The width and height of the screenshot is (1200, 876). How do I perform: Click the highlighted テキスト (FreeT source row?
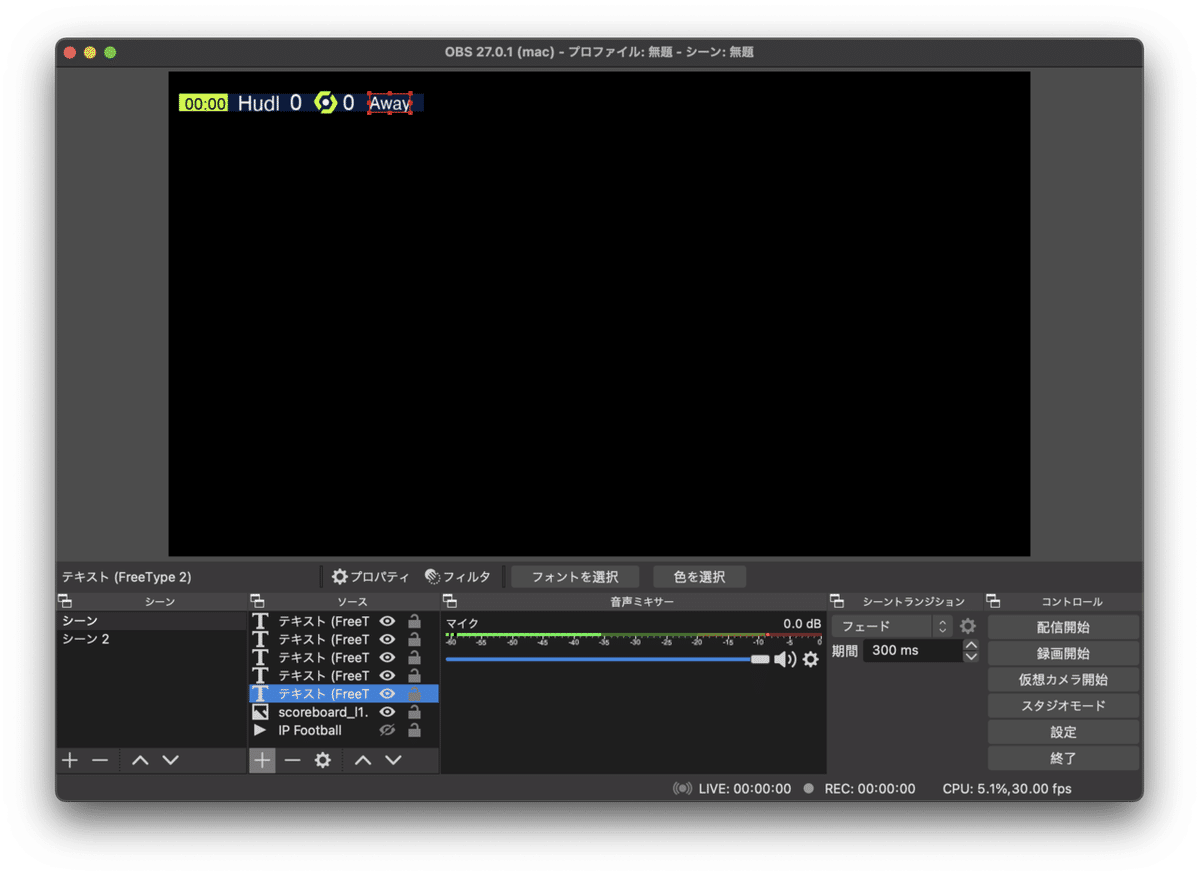[343, 694]
